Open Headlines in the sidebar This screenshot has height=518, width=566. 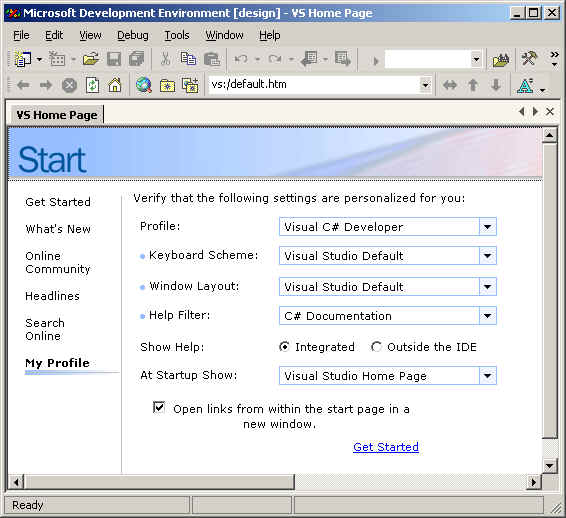click(52, 296)
